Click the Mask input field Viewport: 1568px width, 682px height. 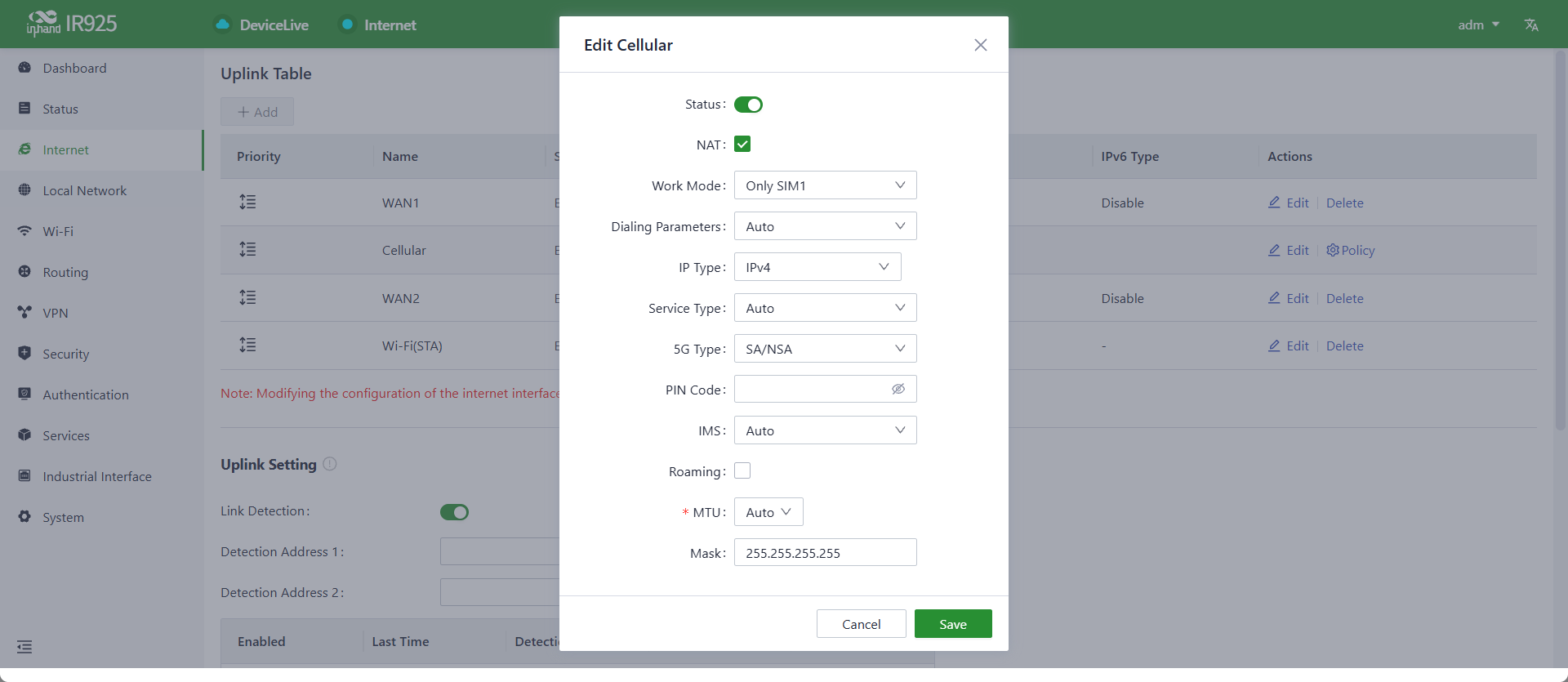pyautogui.click(x=825, y=552)
